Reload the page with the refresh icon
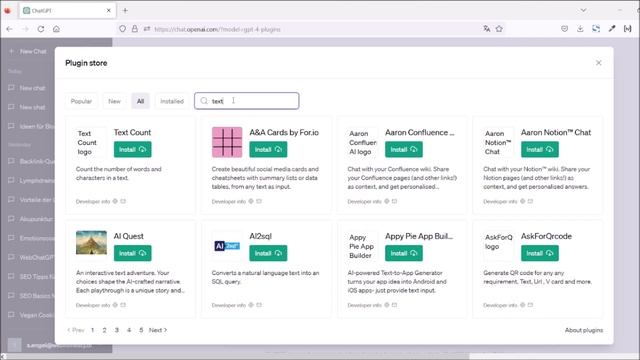The height and width of the screenshot is (360, 640). pos(41,29)
